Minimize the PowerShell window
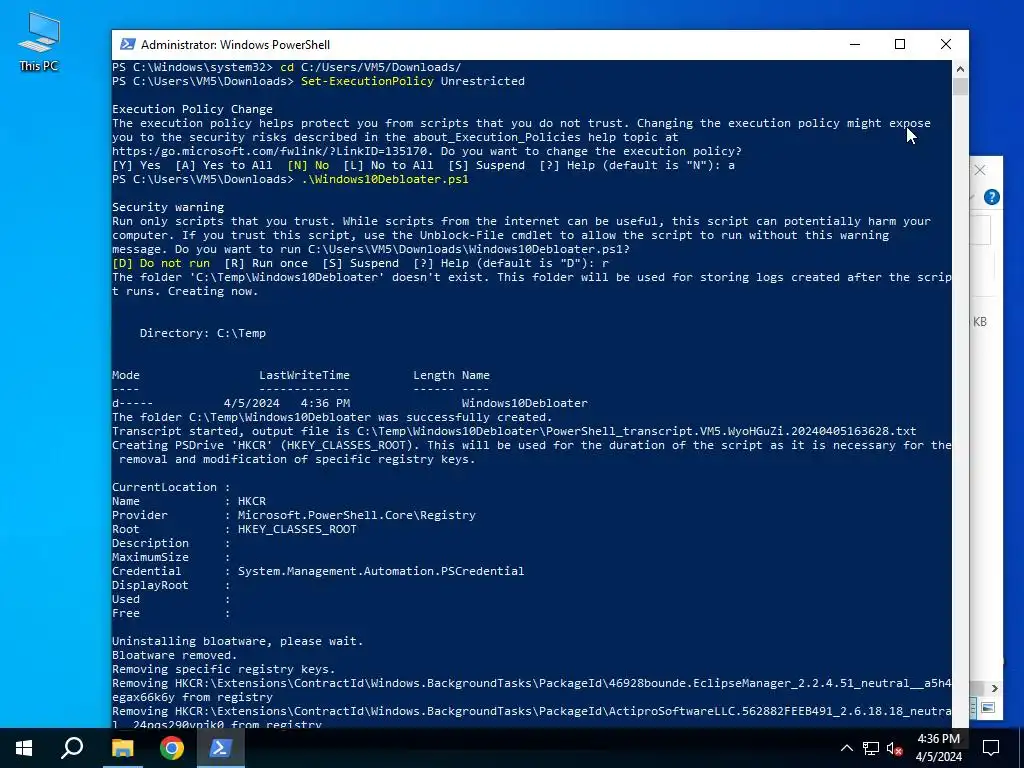This screenshot has width=1024, height=768. [x=855, y=44]
